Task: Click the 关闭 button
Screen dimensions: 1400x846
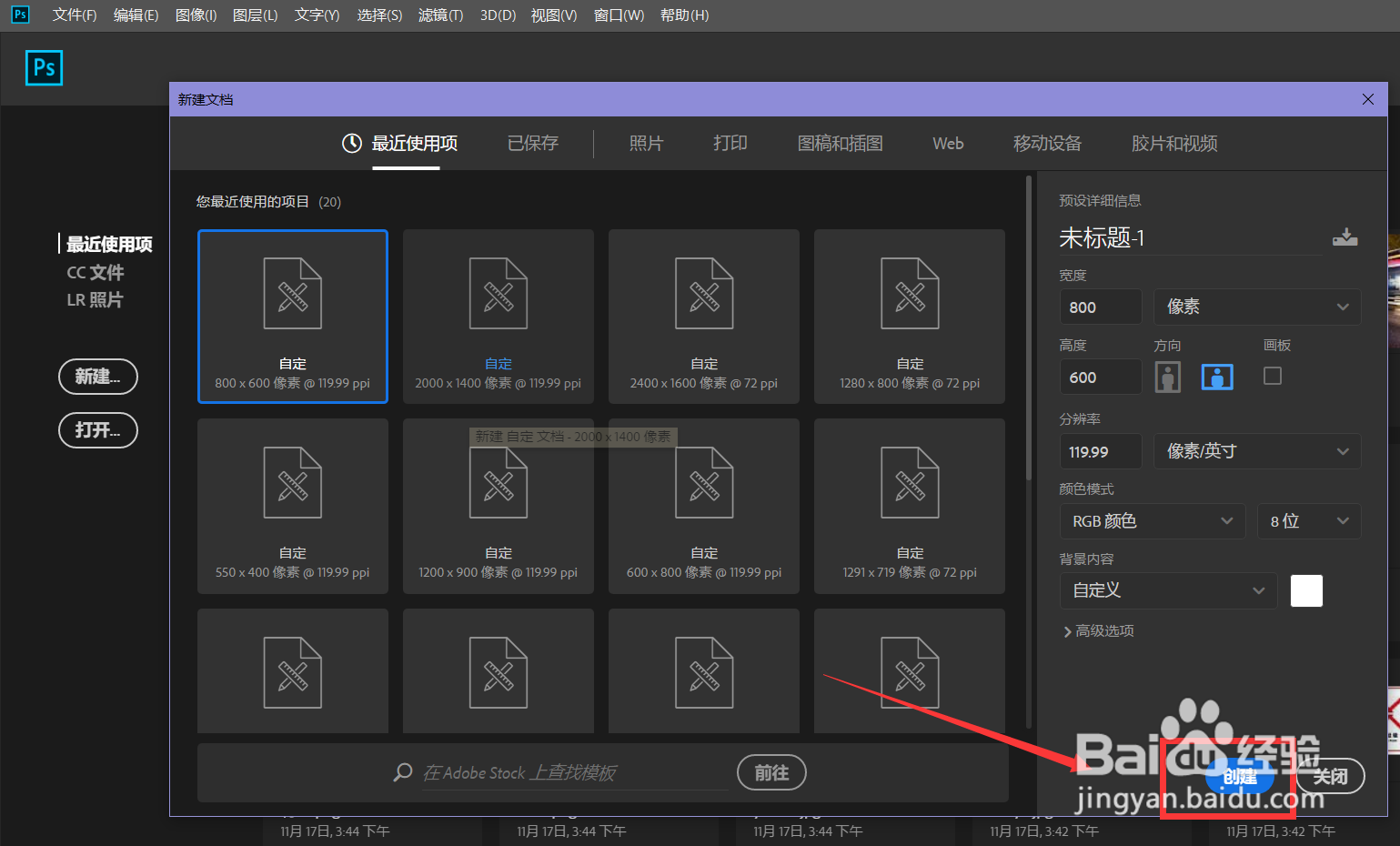Action: [x=1330, y=776]
